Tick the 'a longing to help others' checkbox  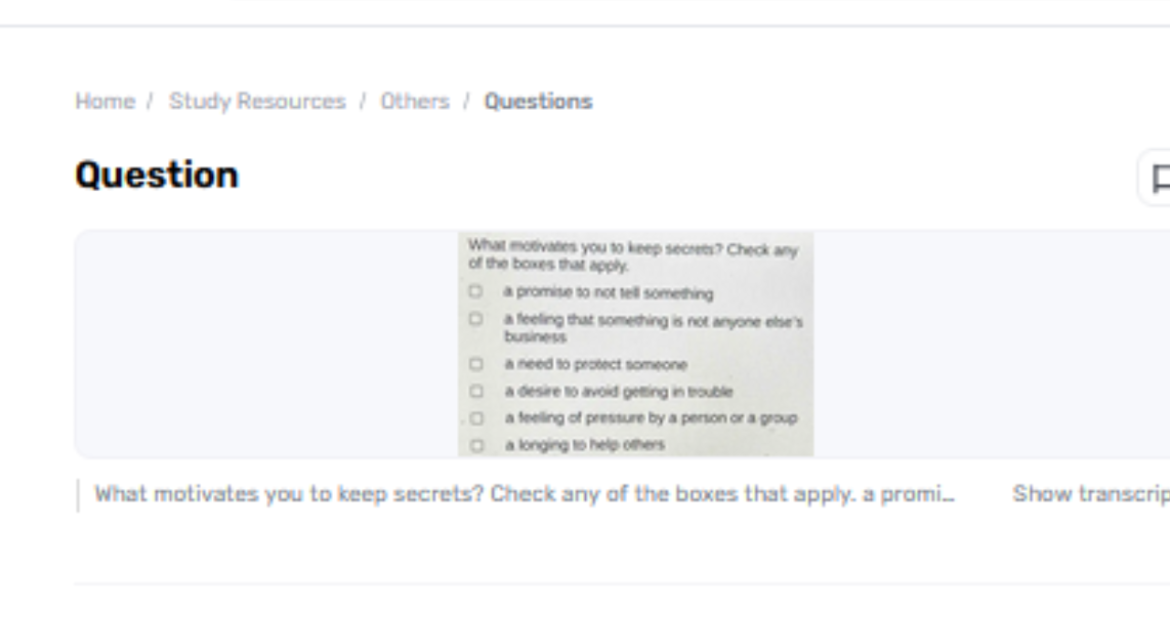tap(476, 445)
